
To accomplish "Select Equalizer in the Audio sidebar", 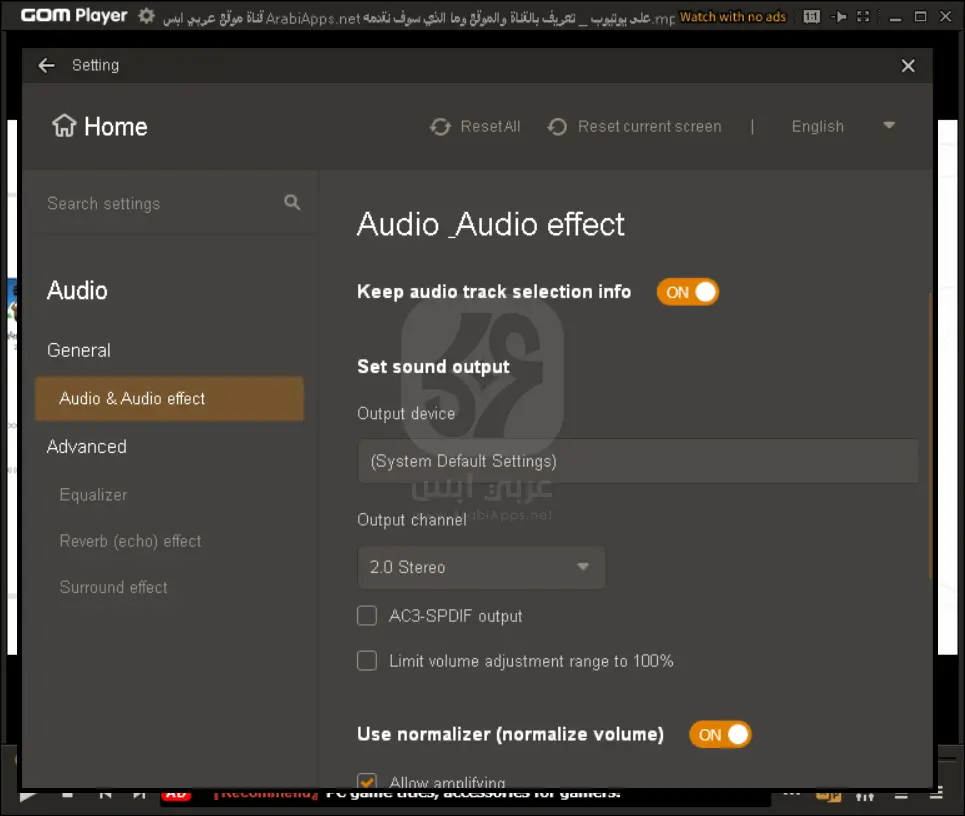I will [x=93, y=495].
